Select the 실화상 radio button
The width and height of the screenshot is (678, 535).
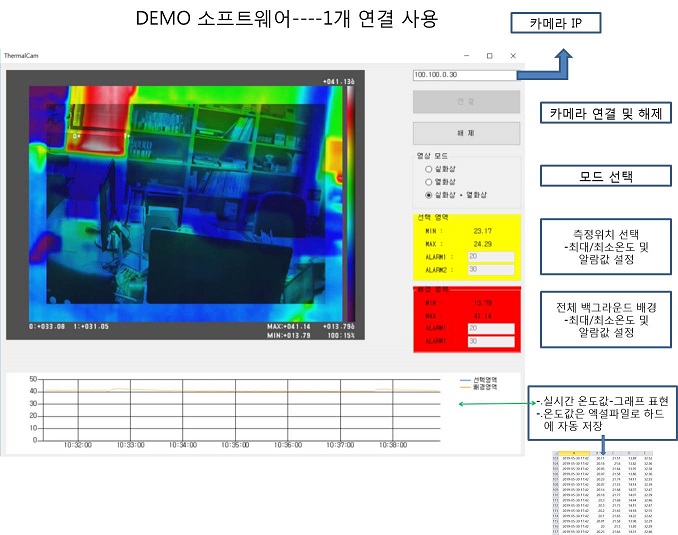tap(429, 169)
